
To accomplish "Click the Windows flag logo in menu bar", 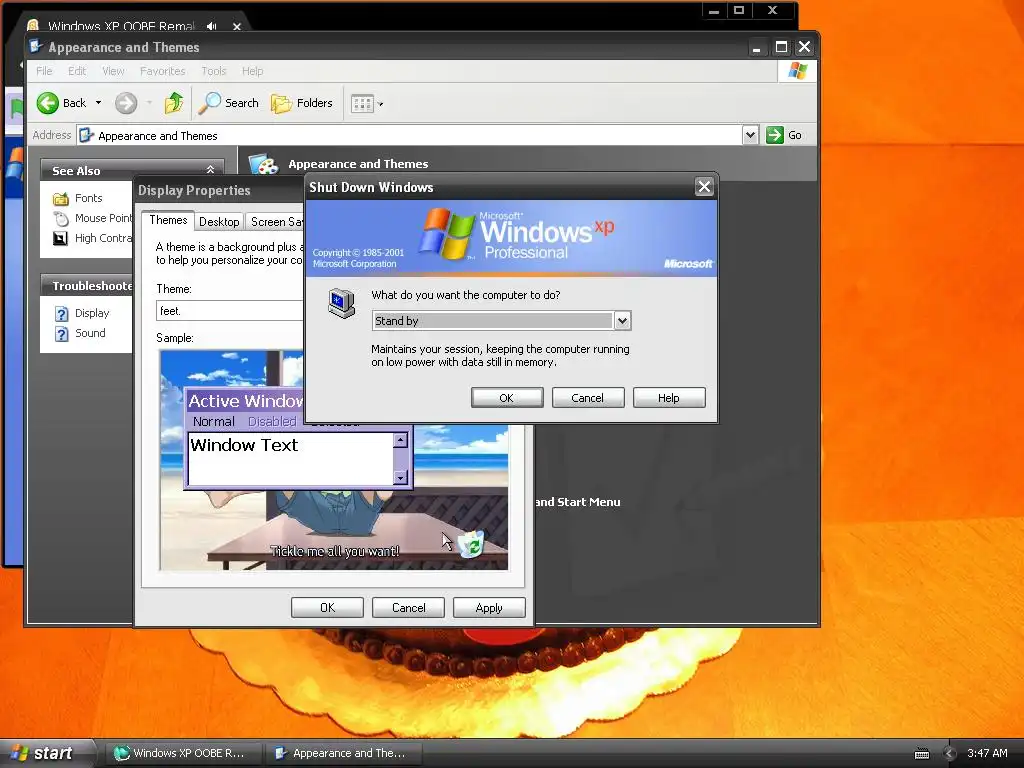I will pos(797,71).
